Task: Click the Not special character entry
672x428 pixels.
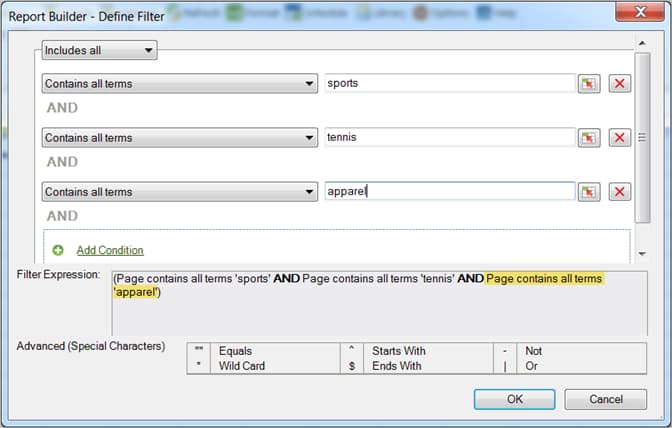Action: [x=534, y=351]
